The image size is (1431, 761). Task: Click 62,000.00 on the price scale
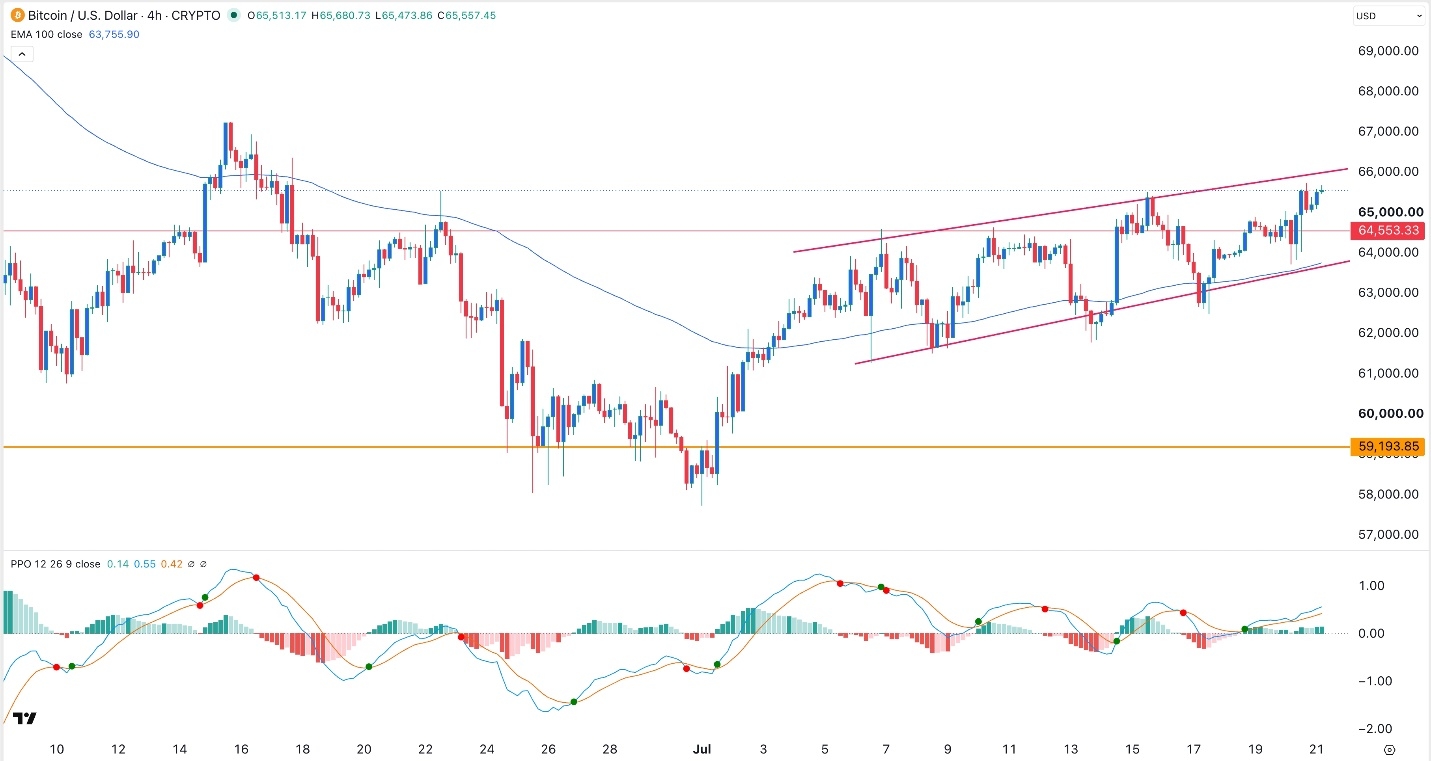1386,332
